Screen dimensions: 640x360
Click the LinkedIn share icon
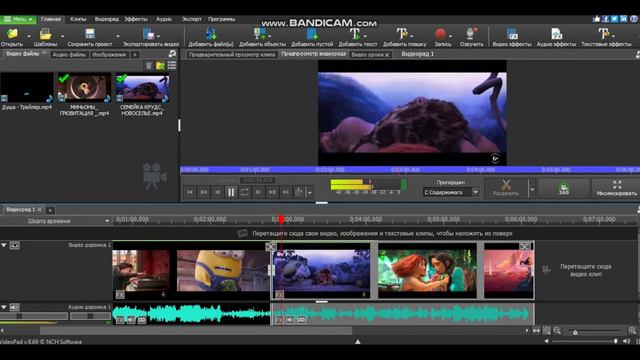tap(624, 19)
